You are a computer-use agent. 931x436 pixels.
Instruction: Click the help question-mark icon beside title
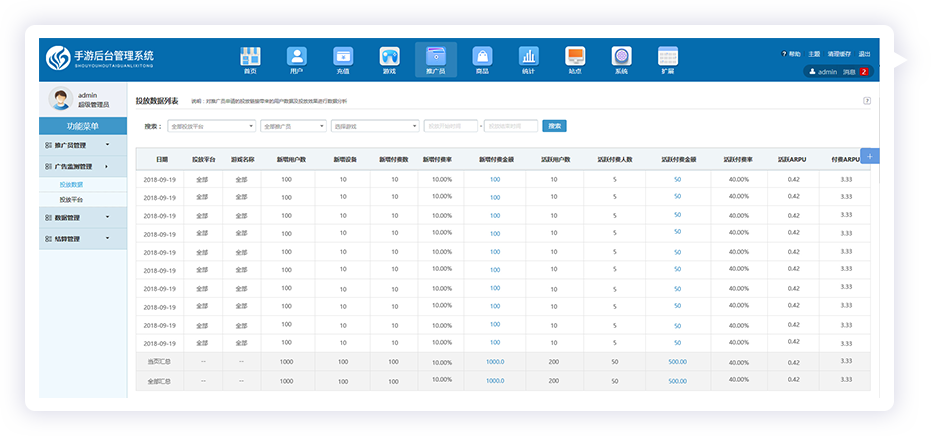pos(867,101)
